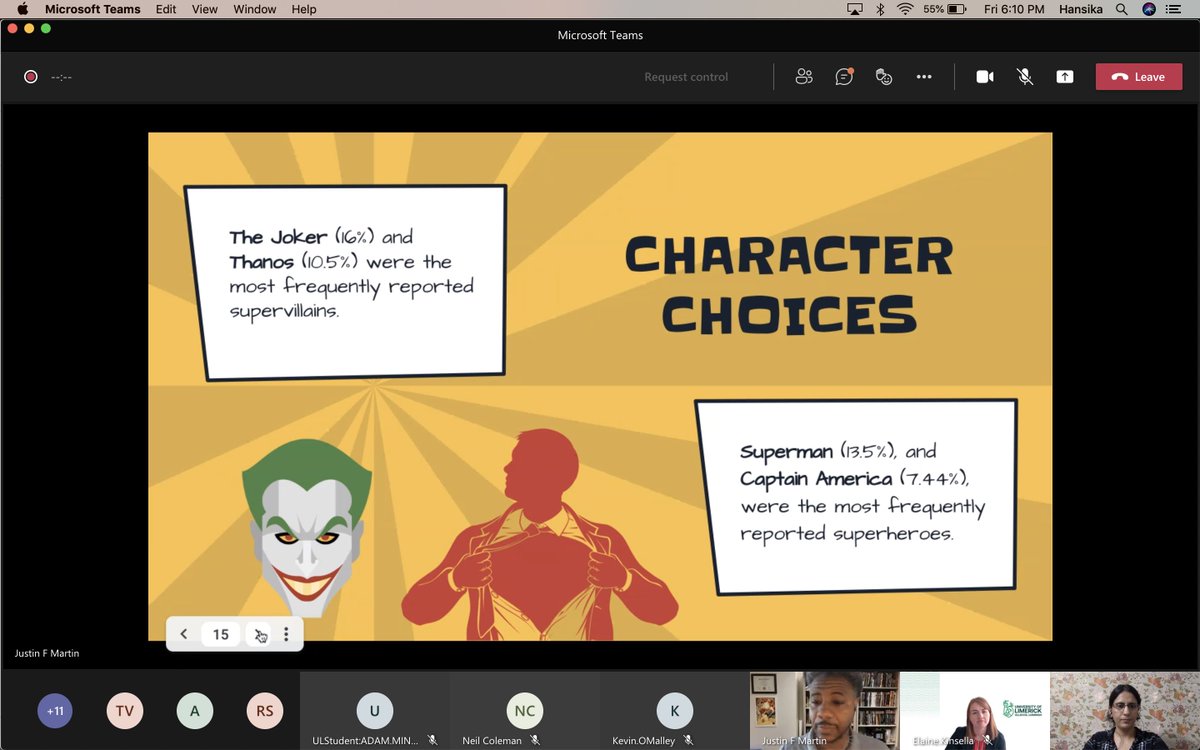1200x750 pixels.
Task: Open the Window menu
Action: [255, 9]
